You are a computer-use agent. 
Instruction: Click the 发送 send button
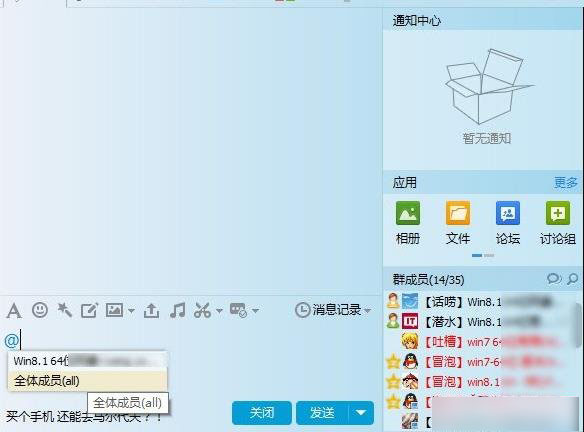click(x=322, y=413)
